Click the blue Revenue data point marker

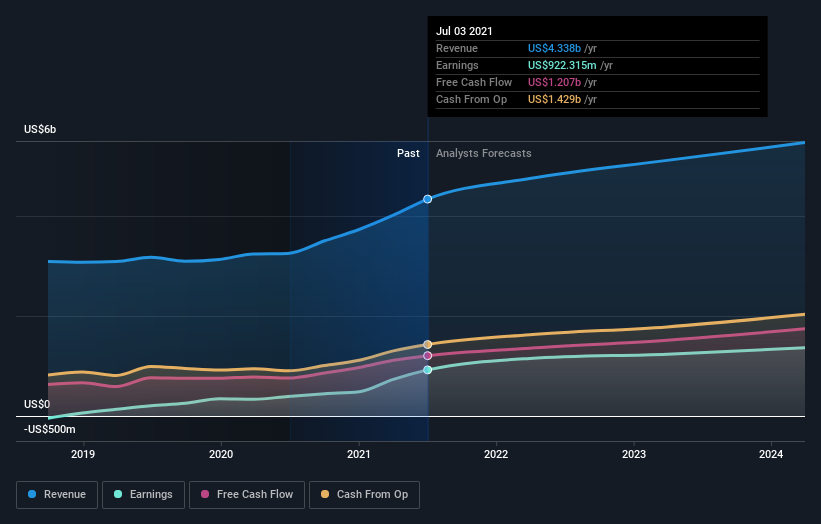tap(428, 199)
